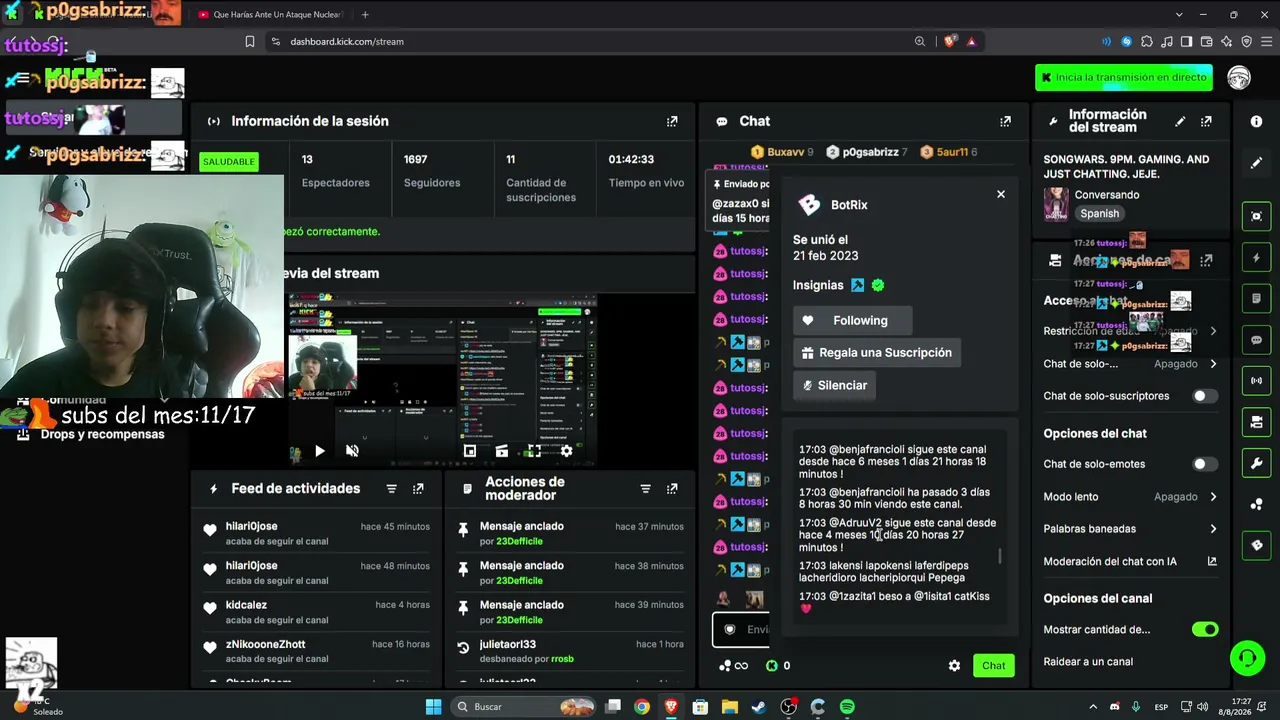Viewport: 1280px width, 720px height.
Task: Open the Moderación del chat con IA link icon
Action: [x=1212, y=562]
